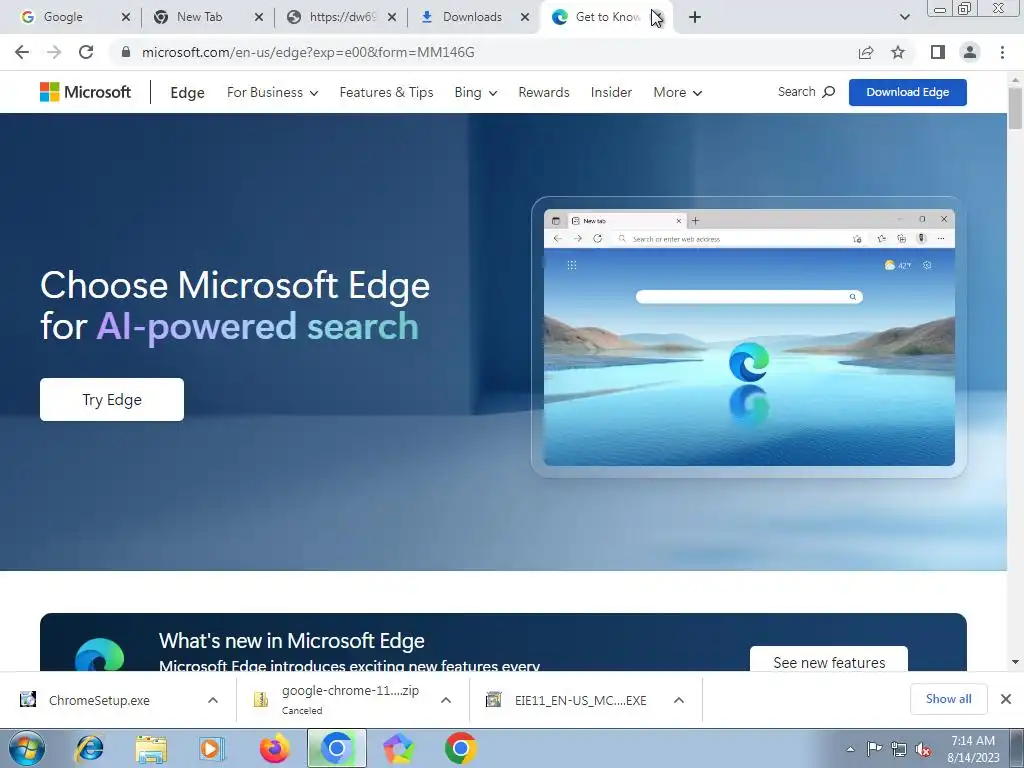Switch to the New Tab tab
Screen dimensions: 1024x768
(x=199, y=17)
